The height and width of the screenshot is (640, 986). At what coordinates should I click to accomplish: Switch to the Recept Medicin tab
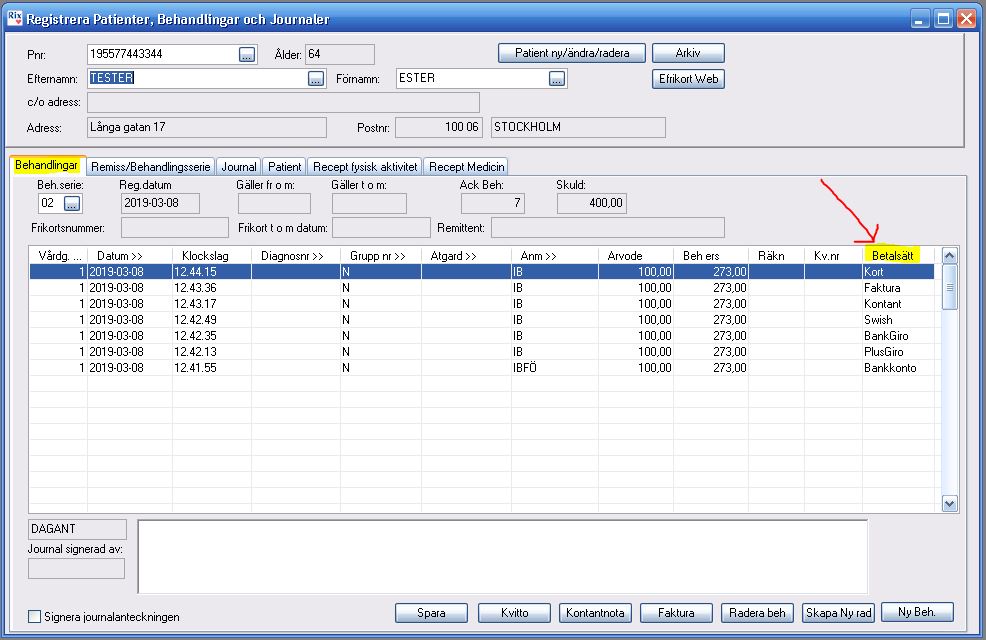[x=467, y=167]
